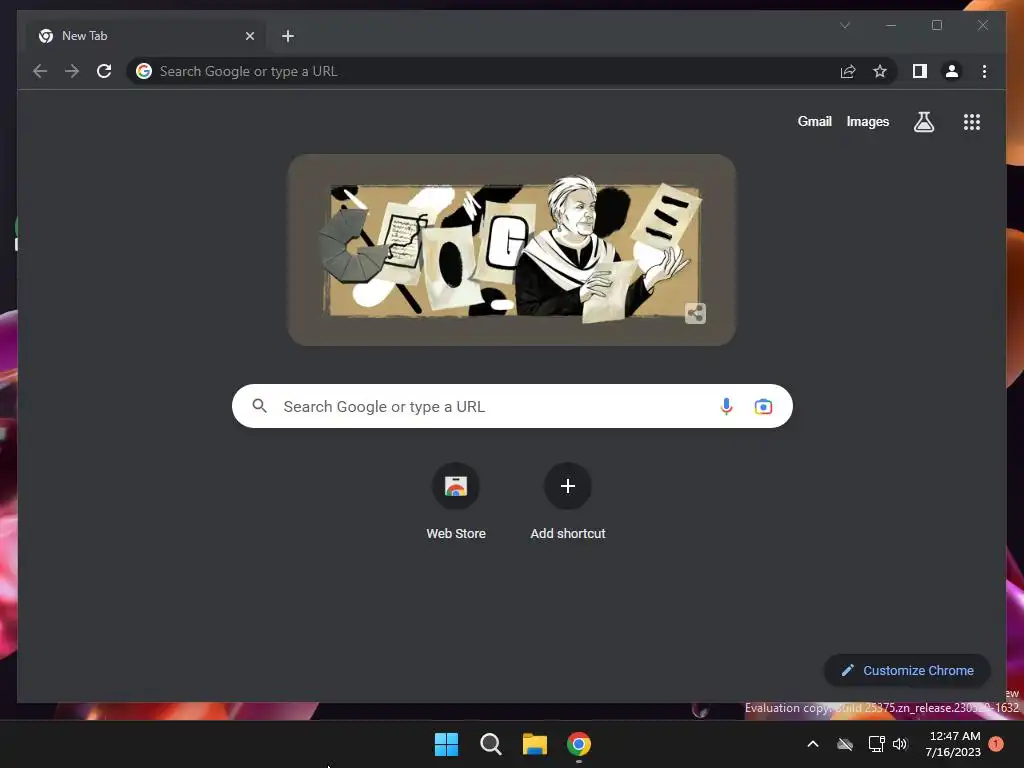Open the Chrome three-dot menu
The image size is (1024, 768).
(984, 71)
